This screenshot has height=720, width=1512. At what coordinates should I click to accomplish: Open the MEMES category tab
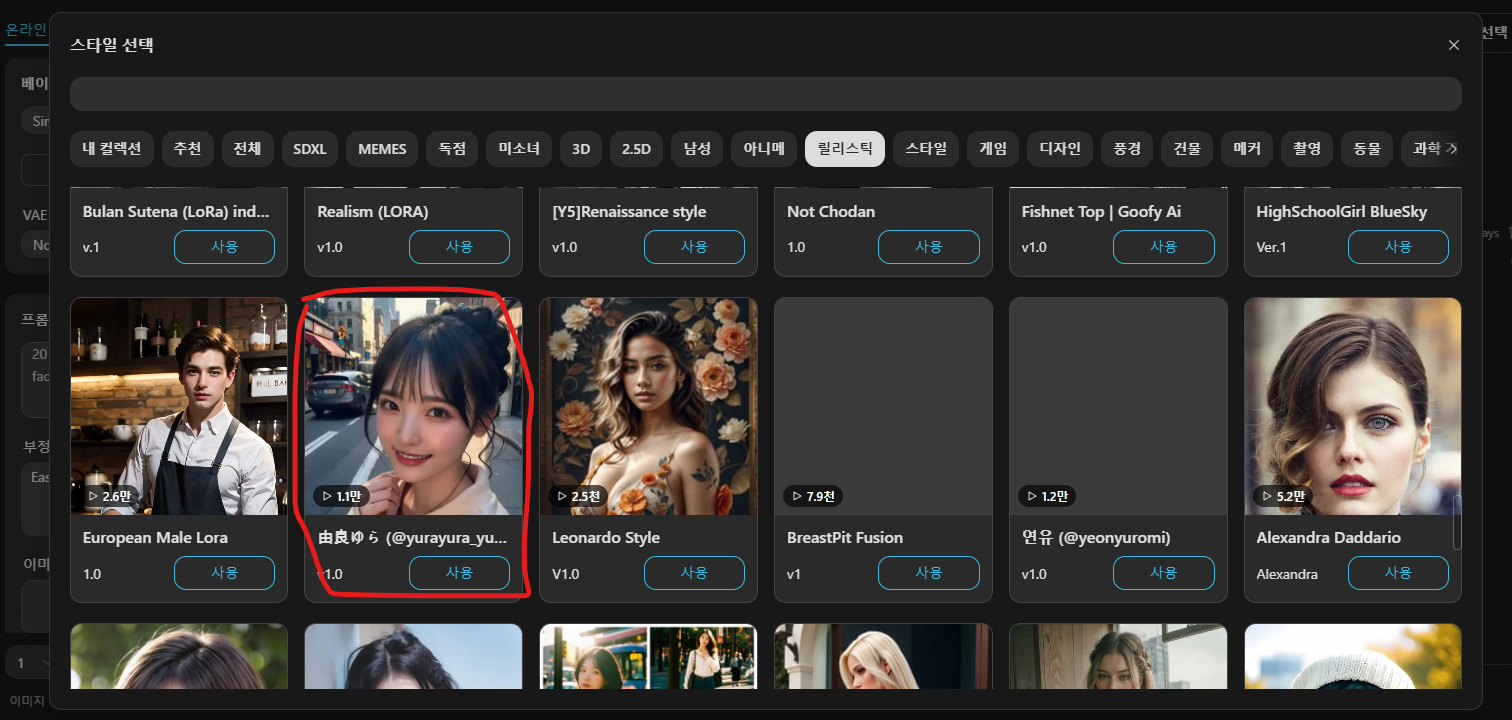tap(382, 149)
